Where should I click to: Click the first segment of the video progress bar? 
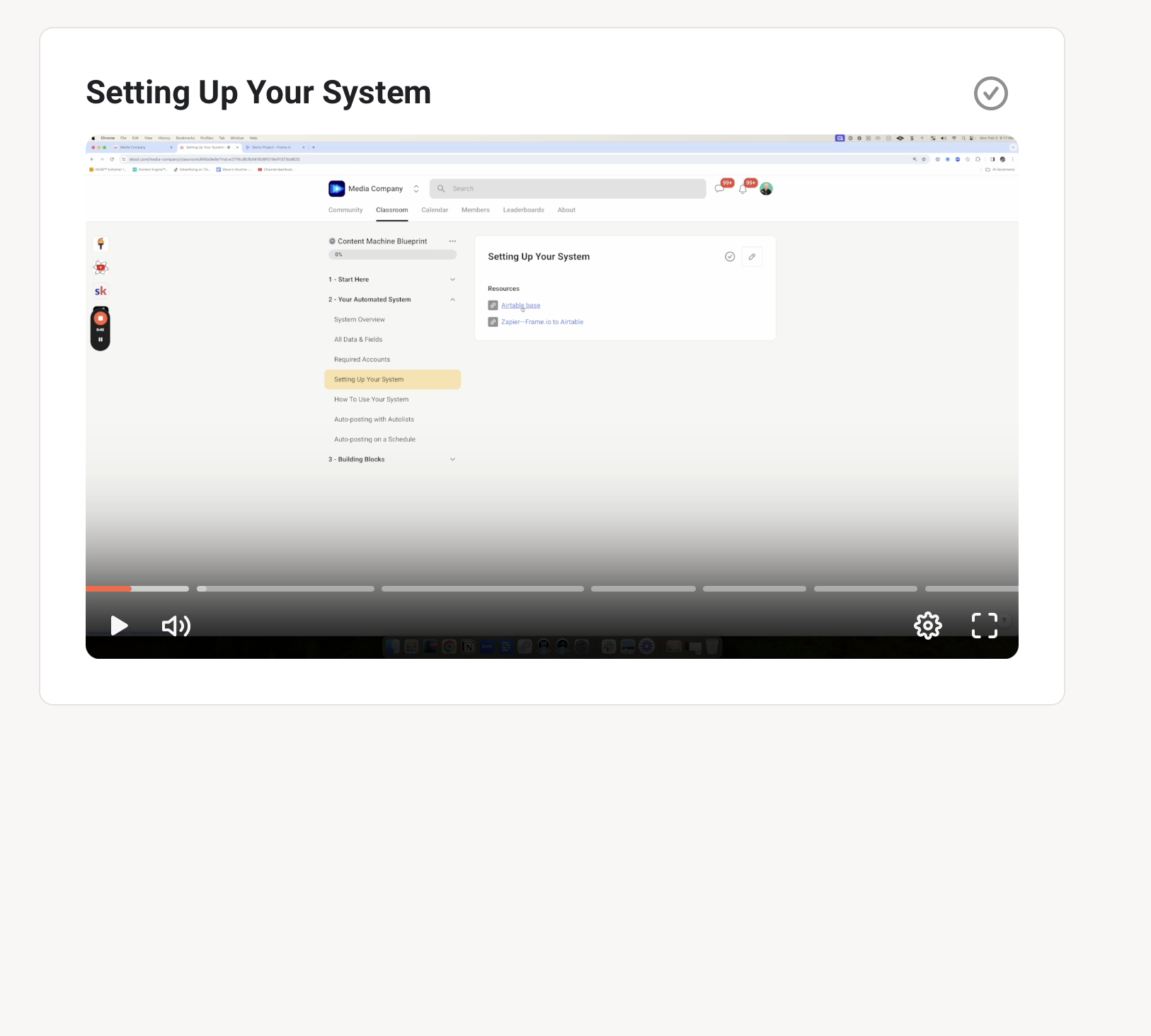tap(137, 588)
